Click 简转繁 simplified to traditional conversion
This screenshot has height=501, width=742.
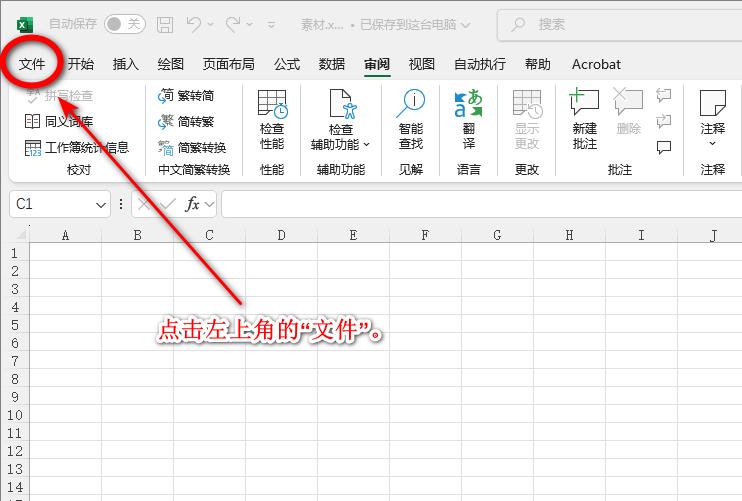point(186,122)
